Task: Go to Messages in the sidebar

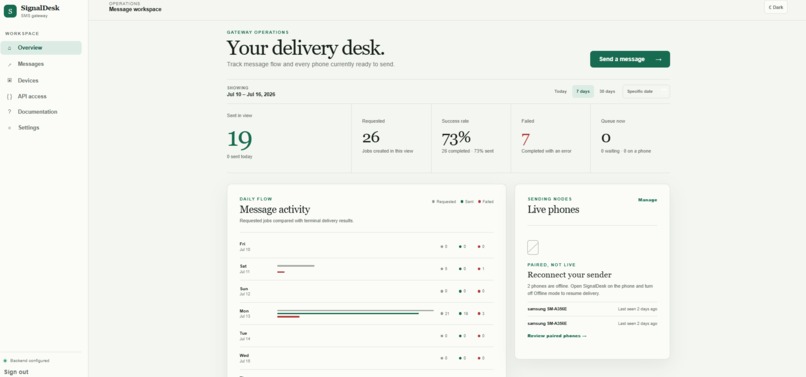Action: click(41, 64)
